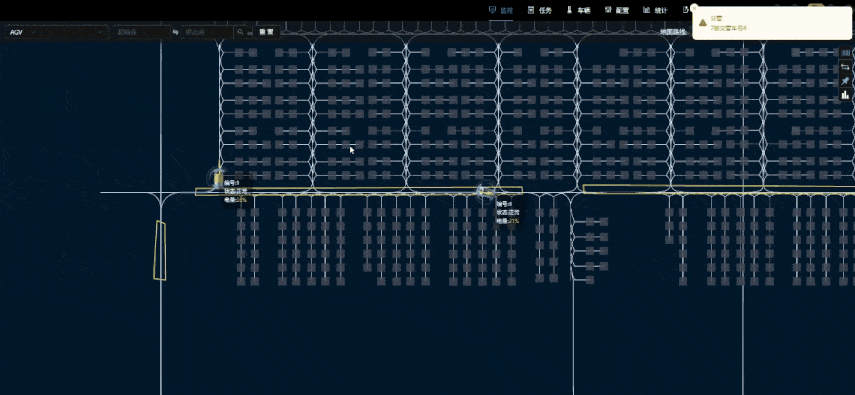Open the 监控 monitoring tab
This screenshot has height=395, width=855.
click(501, 10)
